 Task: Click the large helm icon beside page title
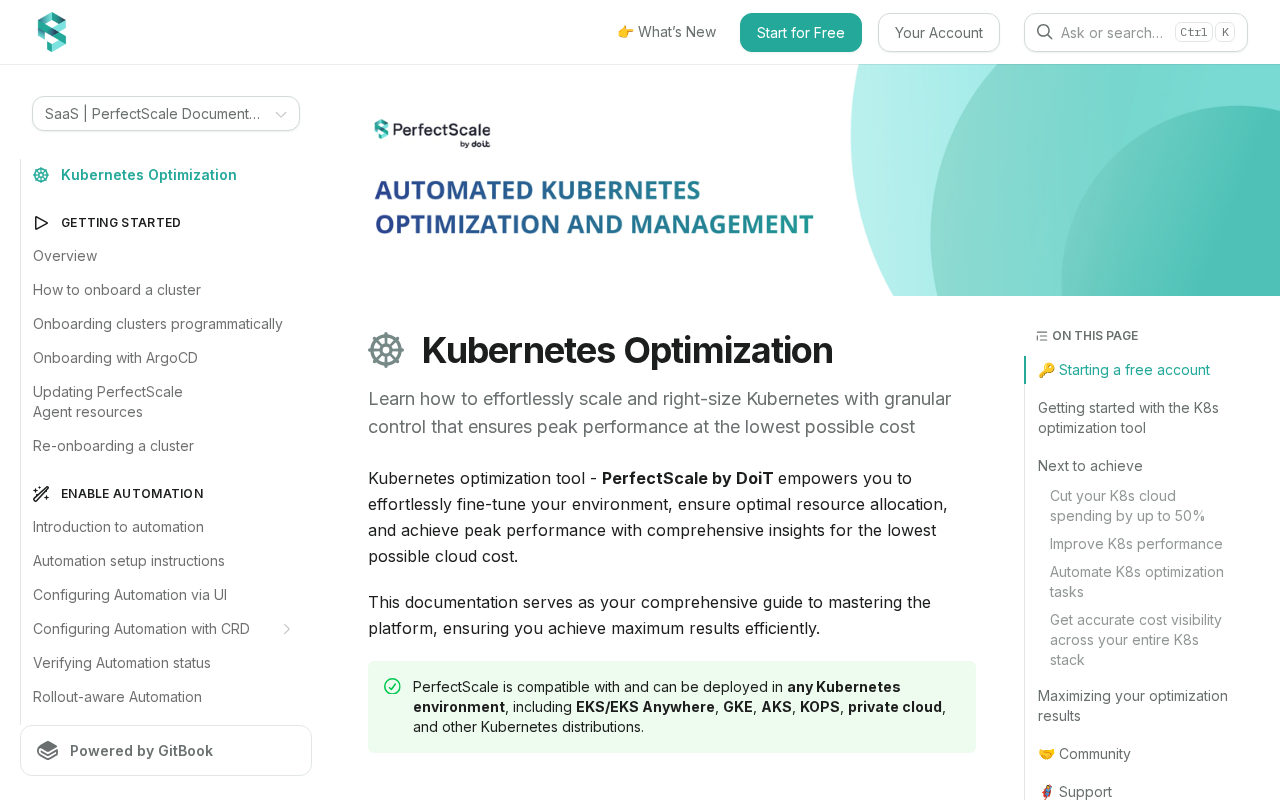click(x=386, y=351)
